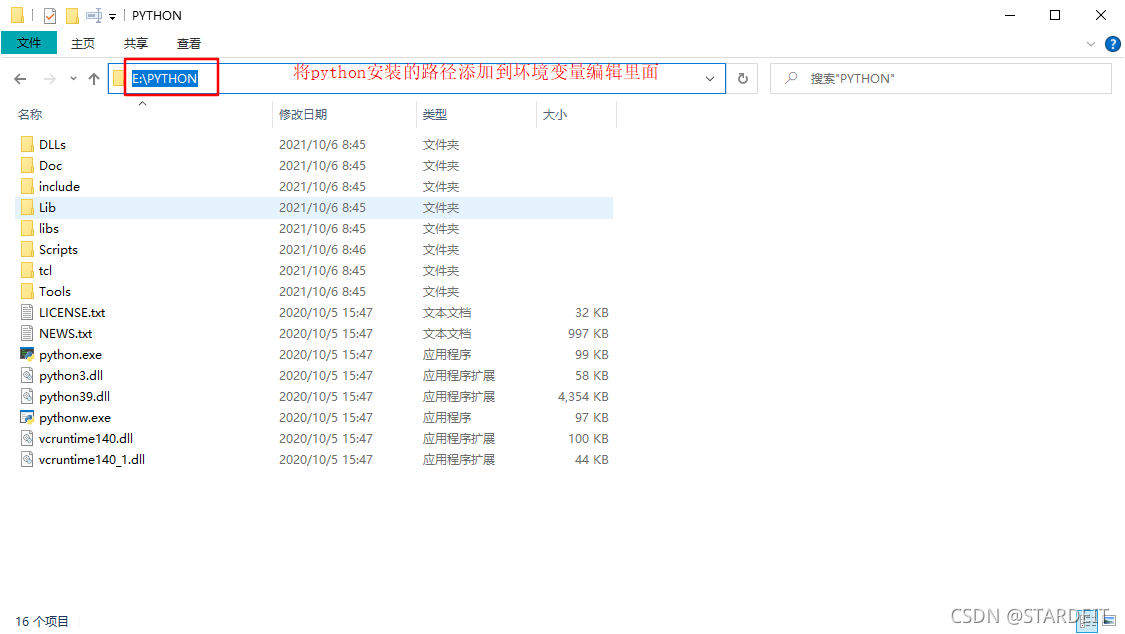
Task: Select the file name python39.dll
Action: tap(74, 397)
